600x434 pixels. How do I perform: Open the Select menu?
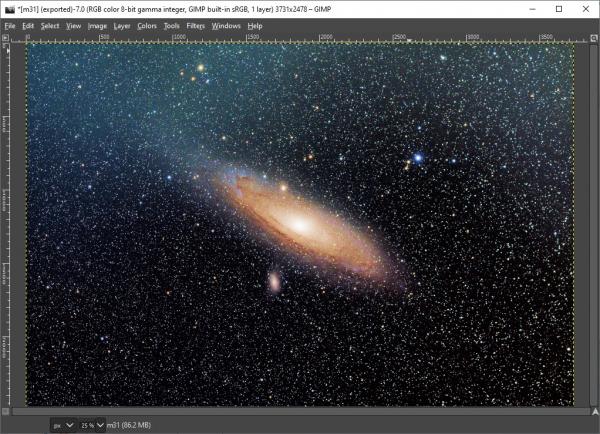tap(50, 26)
